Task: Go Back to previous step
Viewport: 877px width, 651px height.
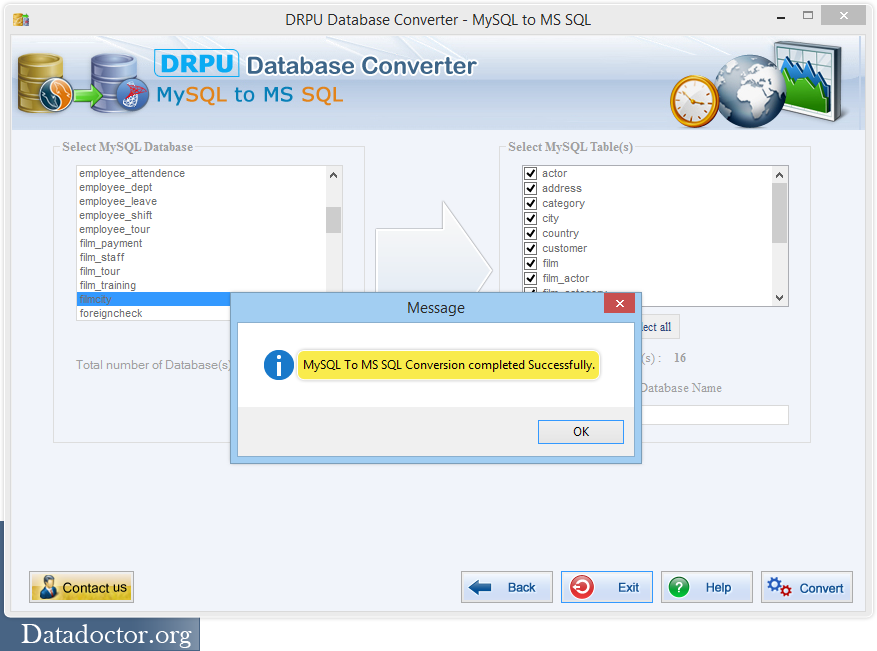Action: coord(507,587)
